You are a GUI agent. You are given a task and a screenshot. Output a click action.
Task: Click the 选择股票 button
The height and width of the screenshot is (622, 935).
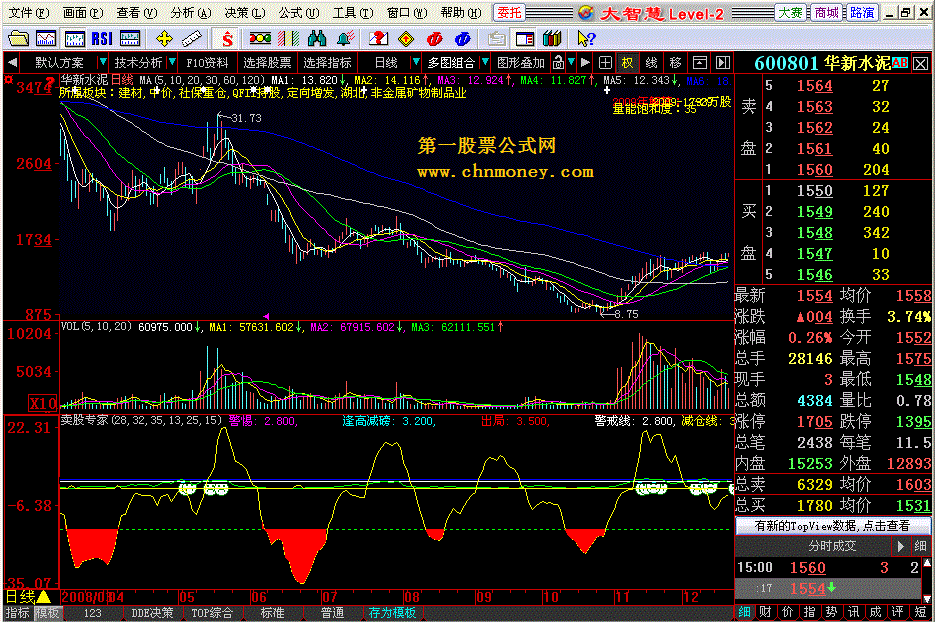click(267, 63)
